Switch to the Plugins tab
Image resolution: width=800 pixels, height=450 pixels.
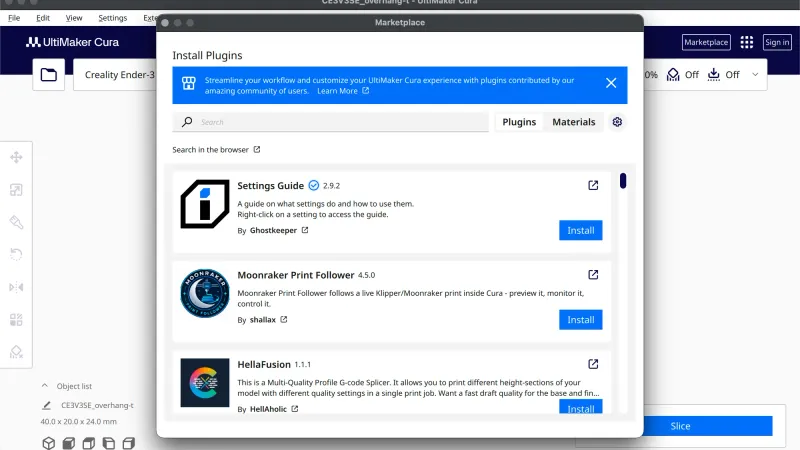[x=519, y=122]
